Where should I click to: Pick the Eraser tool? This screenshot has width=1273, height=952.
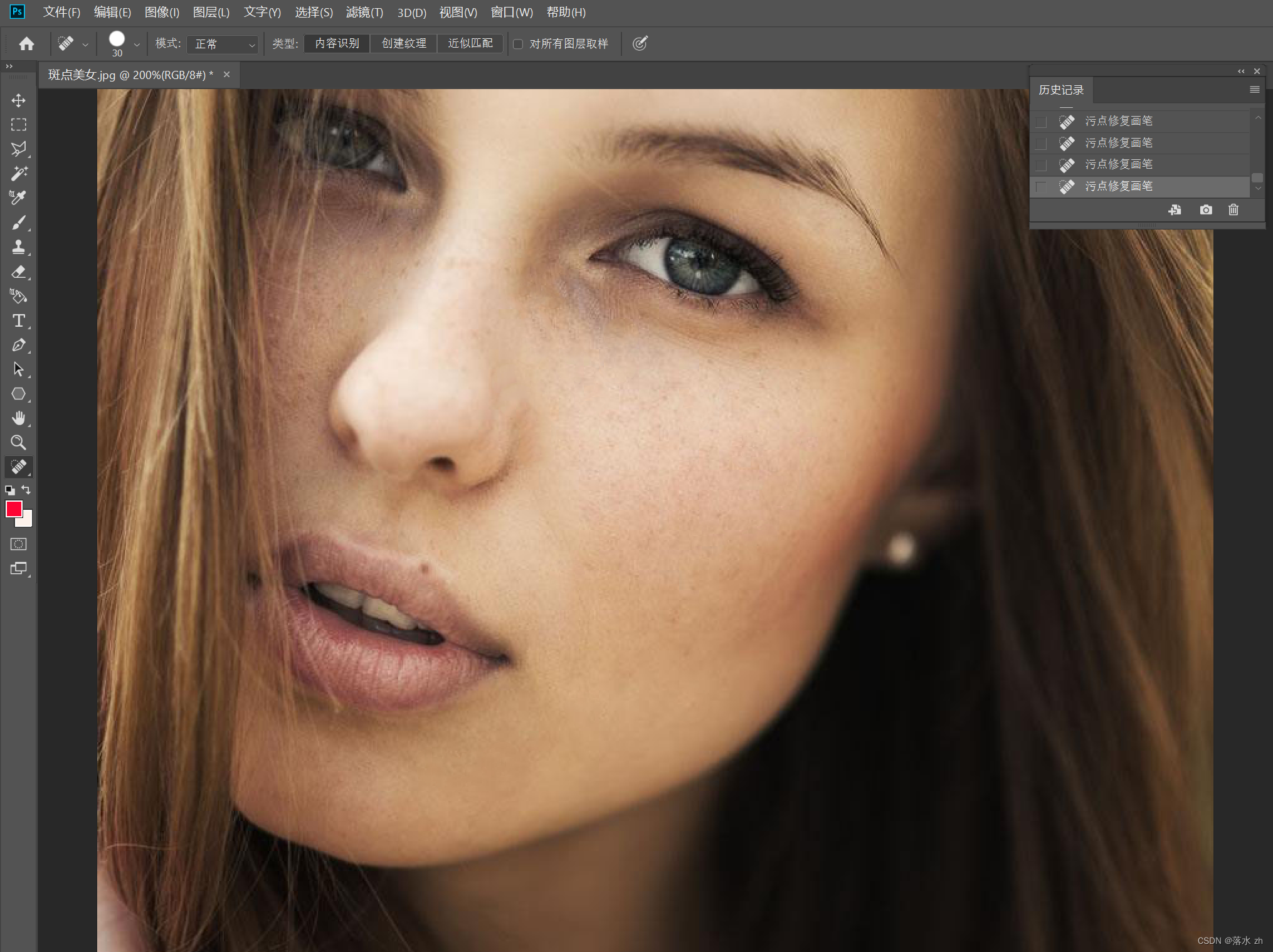18,272
